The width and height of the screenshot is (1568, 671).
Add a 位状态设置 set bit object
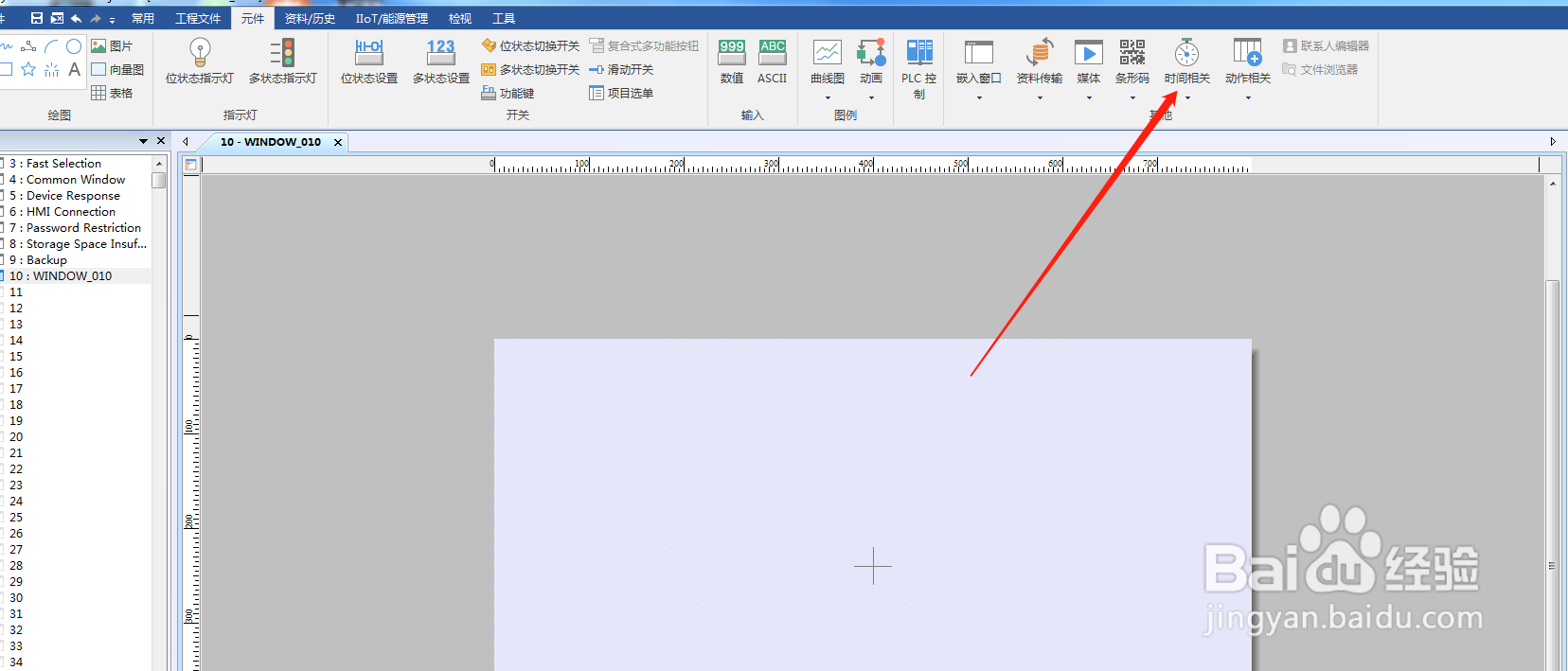(x=369, y=62)
